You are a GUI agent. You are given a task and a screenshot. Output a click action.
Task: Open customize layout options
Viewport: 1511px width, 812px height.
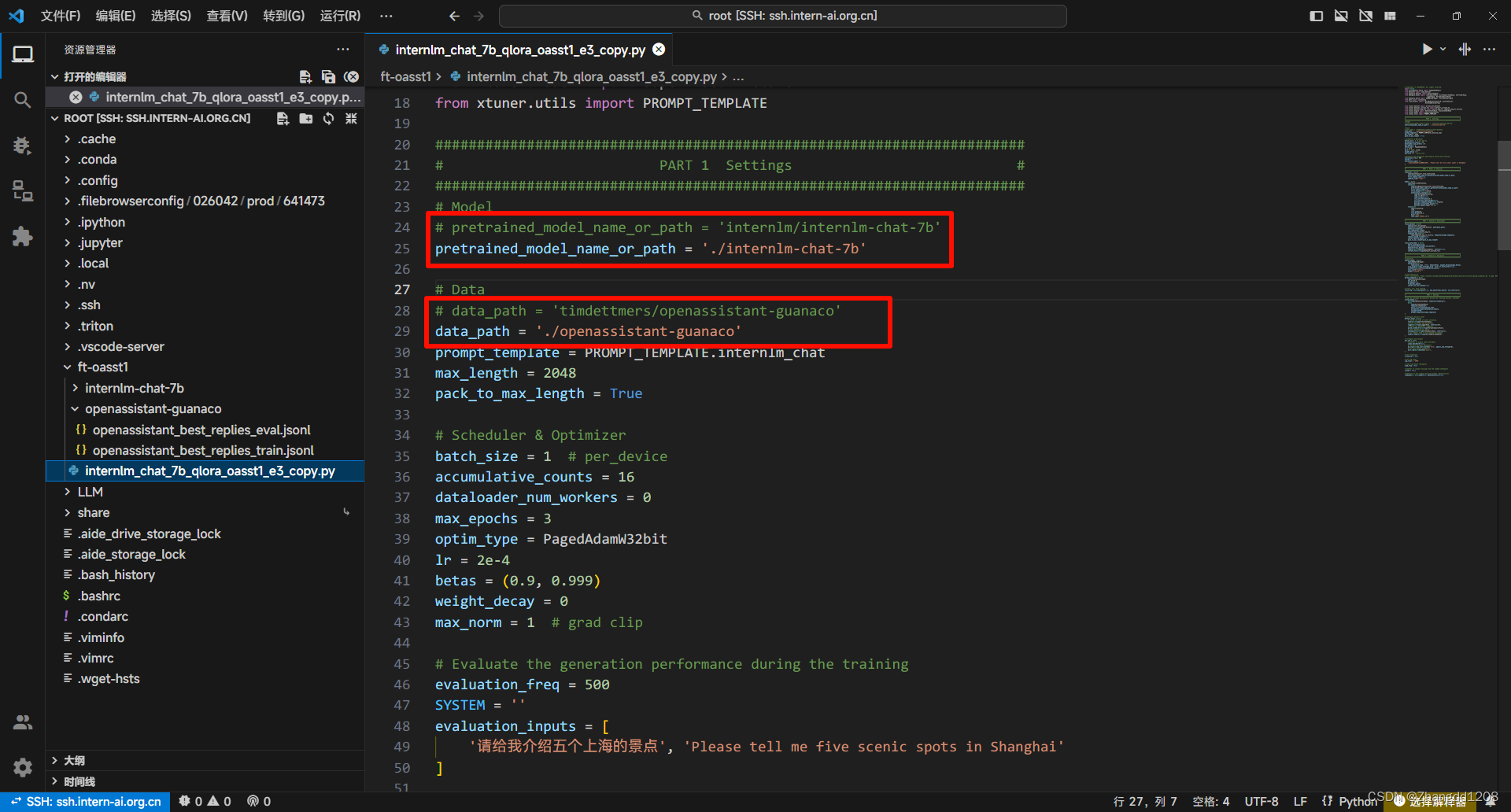[x=1391, y=16]
